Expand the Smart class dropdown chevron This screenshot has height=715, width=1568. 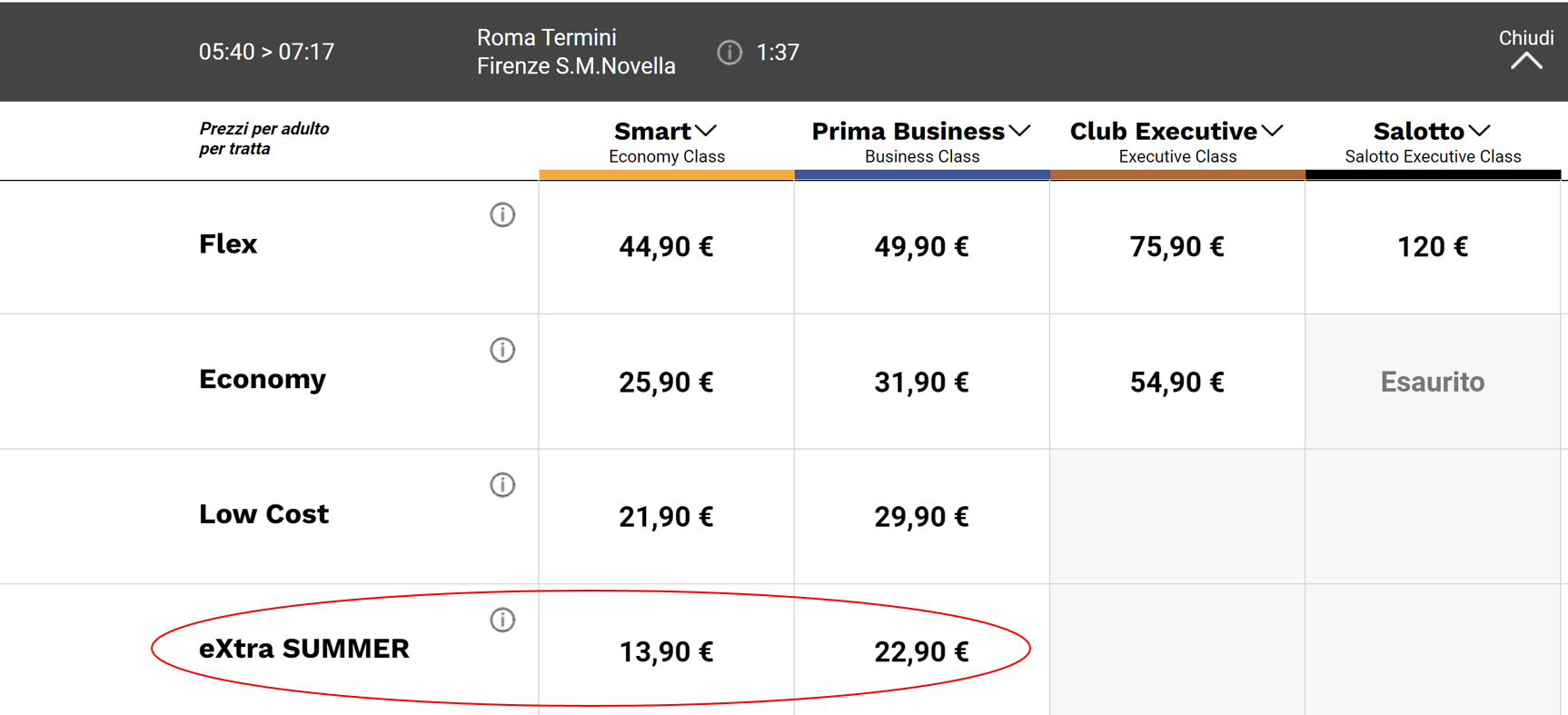706,131
